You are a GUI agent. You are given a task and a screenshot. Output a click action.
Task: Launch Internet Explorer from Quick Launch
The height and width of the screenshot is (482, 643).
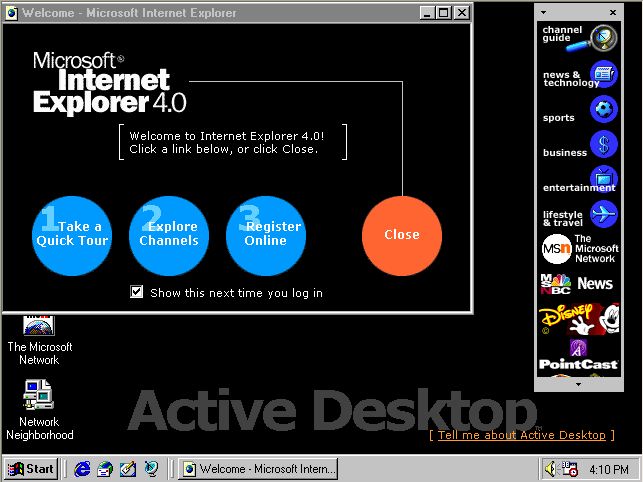82,468
